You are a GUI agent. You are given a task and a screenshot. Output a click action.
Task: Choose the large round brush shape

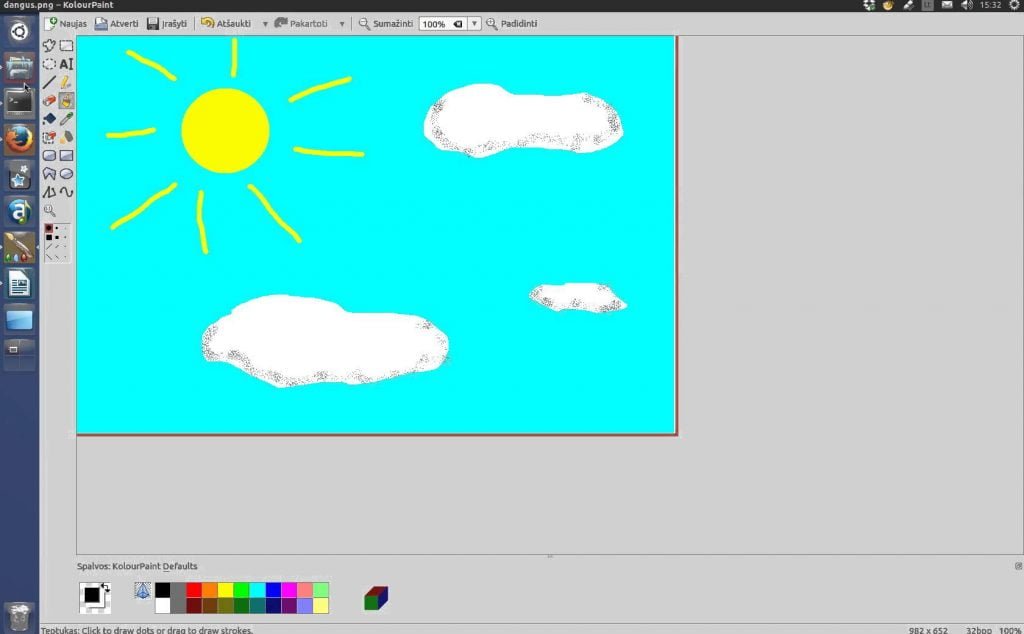[x=49, y=229]
